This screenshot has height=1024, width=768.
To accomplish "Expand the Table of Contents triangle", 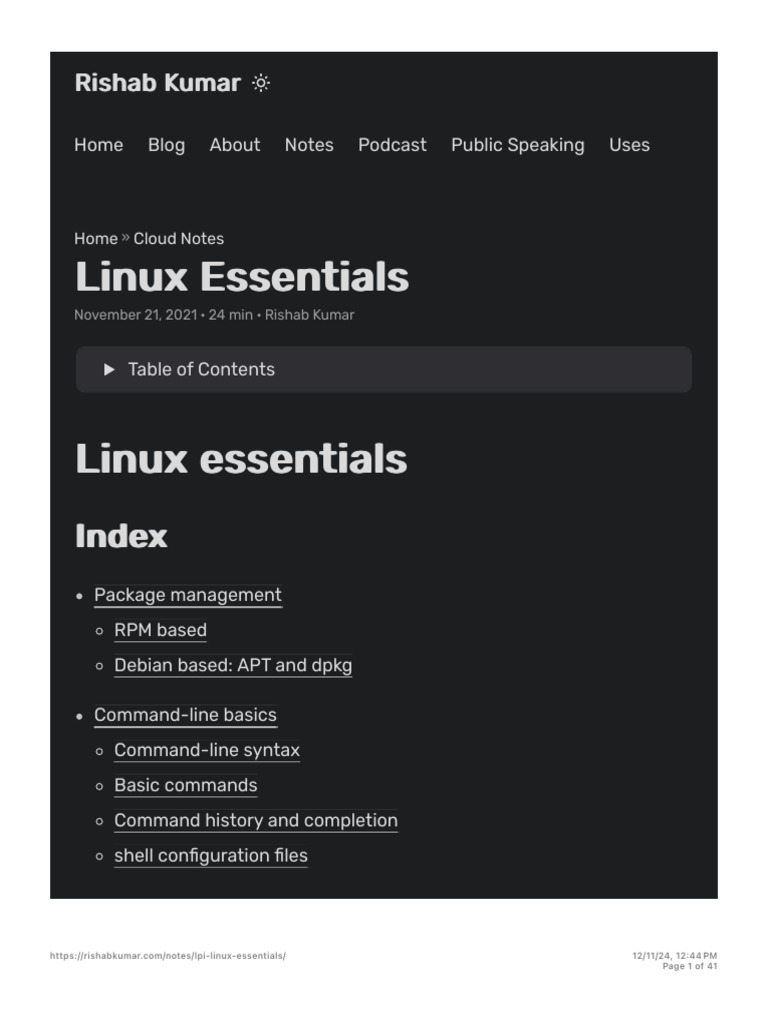I will pyautogui.click(x=109, y=370).
